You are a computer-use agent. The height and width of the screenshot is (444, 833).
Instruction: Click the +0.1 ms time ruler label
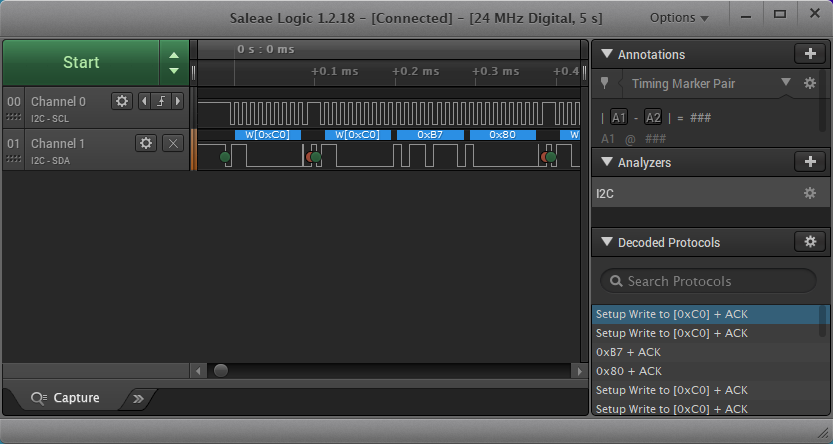click(x=334, y=71)
